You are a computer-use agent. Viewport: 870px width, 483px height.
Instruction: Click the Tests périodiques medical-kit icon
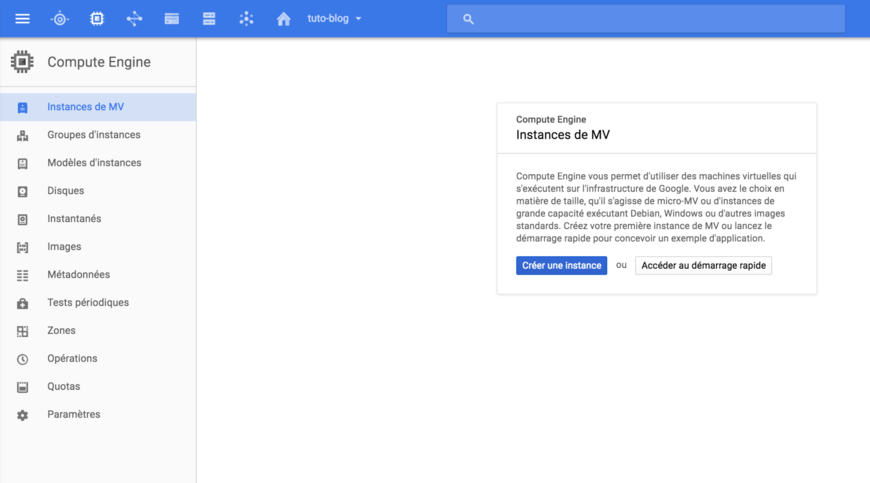[22, 303]
